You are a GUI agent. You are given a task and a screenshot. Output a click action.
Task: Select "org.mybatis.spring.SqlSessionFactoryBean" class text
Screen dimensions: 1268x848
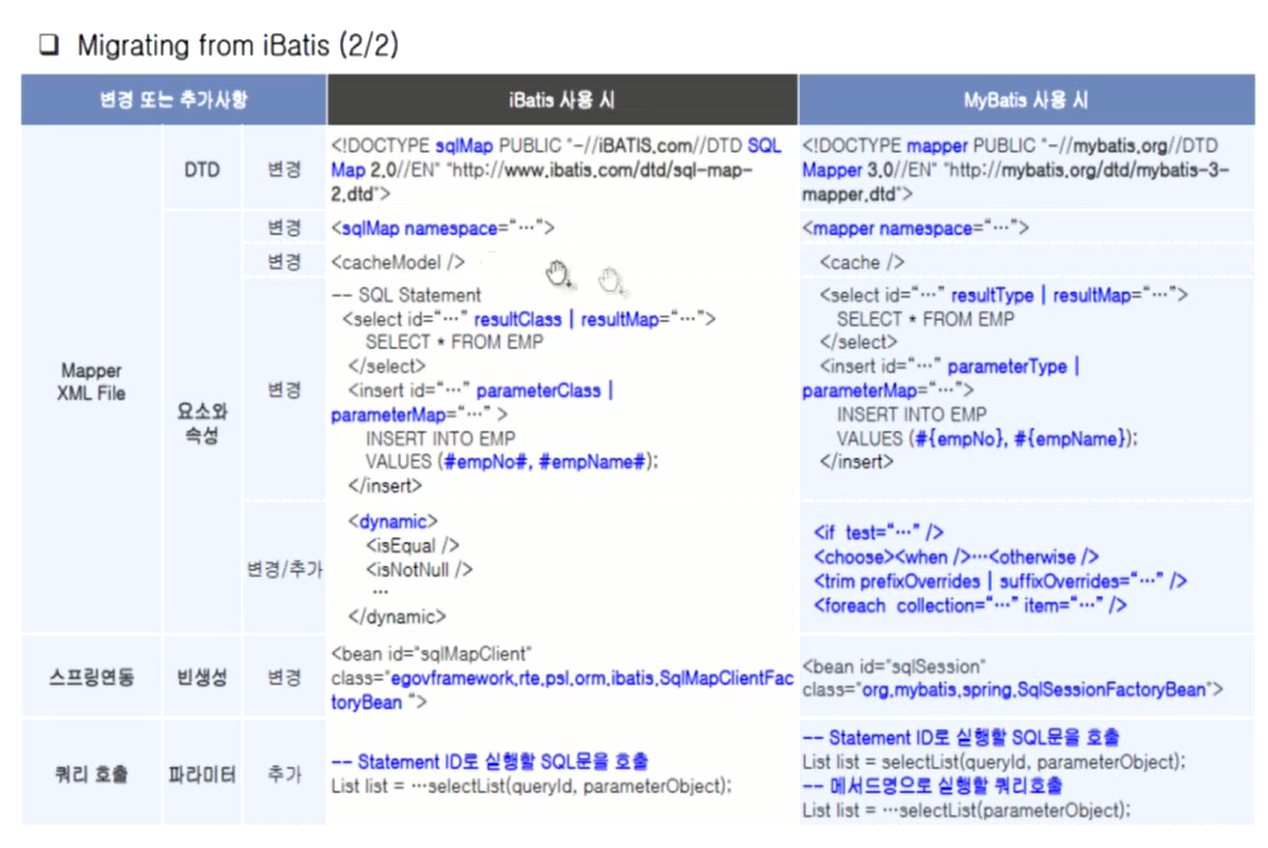pos(1035,689)
